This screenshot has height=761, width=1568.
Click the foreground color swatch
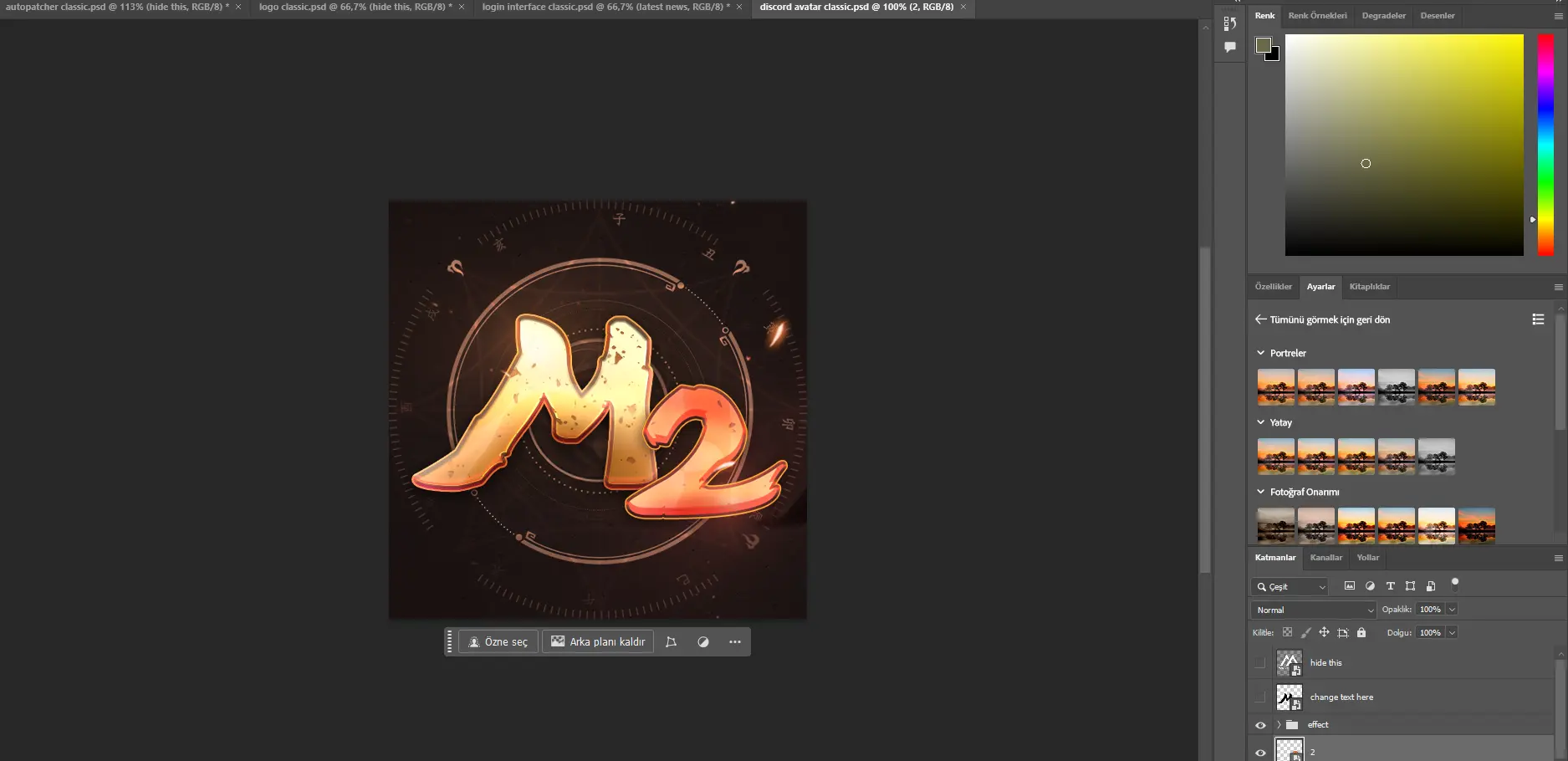click(x=1263, y=45)
